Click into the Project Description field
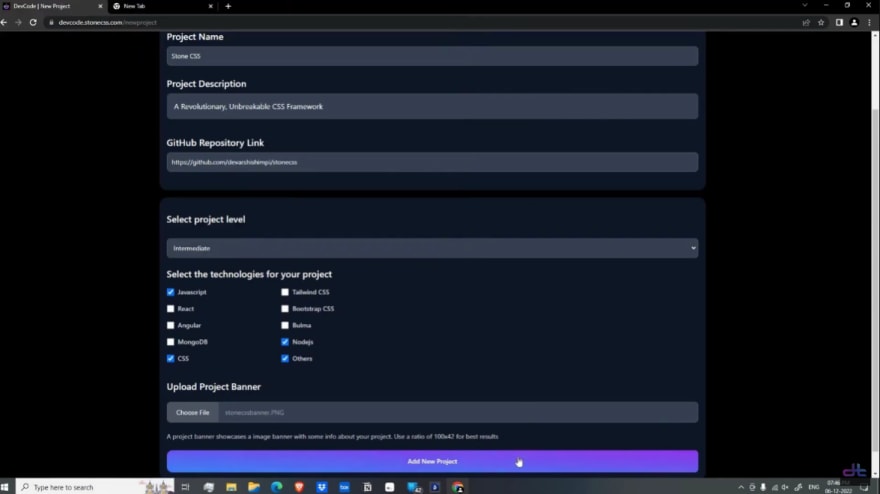The width and height of the screenshot is (880, 494). tap(432, 107)
